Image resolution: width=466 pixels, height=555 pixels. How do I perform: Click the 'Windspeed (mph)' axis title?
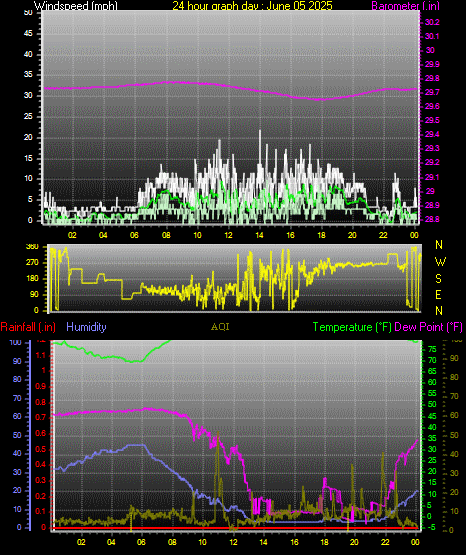(x=75, y=5)
